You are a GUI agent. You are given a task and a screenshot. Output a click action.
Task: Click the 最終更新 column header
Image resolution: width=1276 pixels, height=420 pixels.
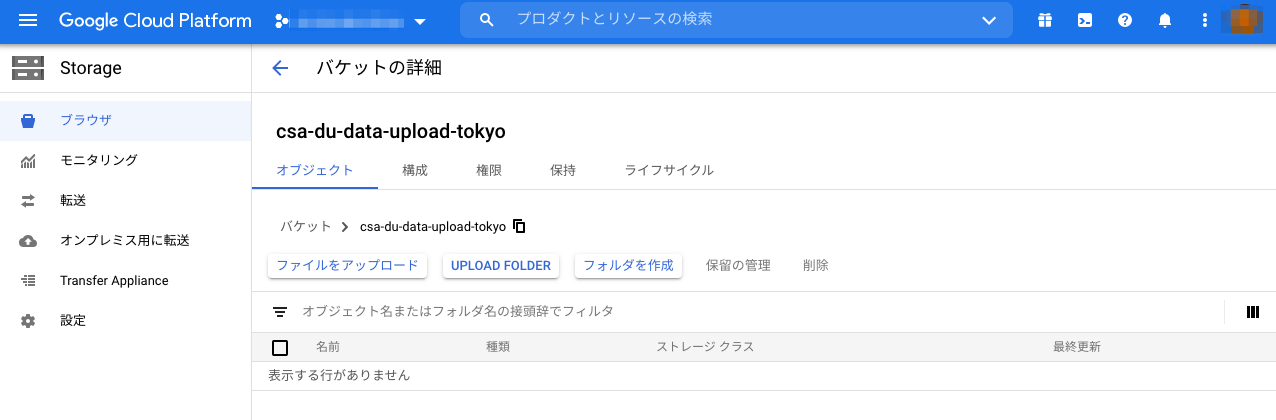(x=1077, y=347)
